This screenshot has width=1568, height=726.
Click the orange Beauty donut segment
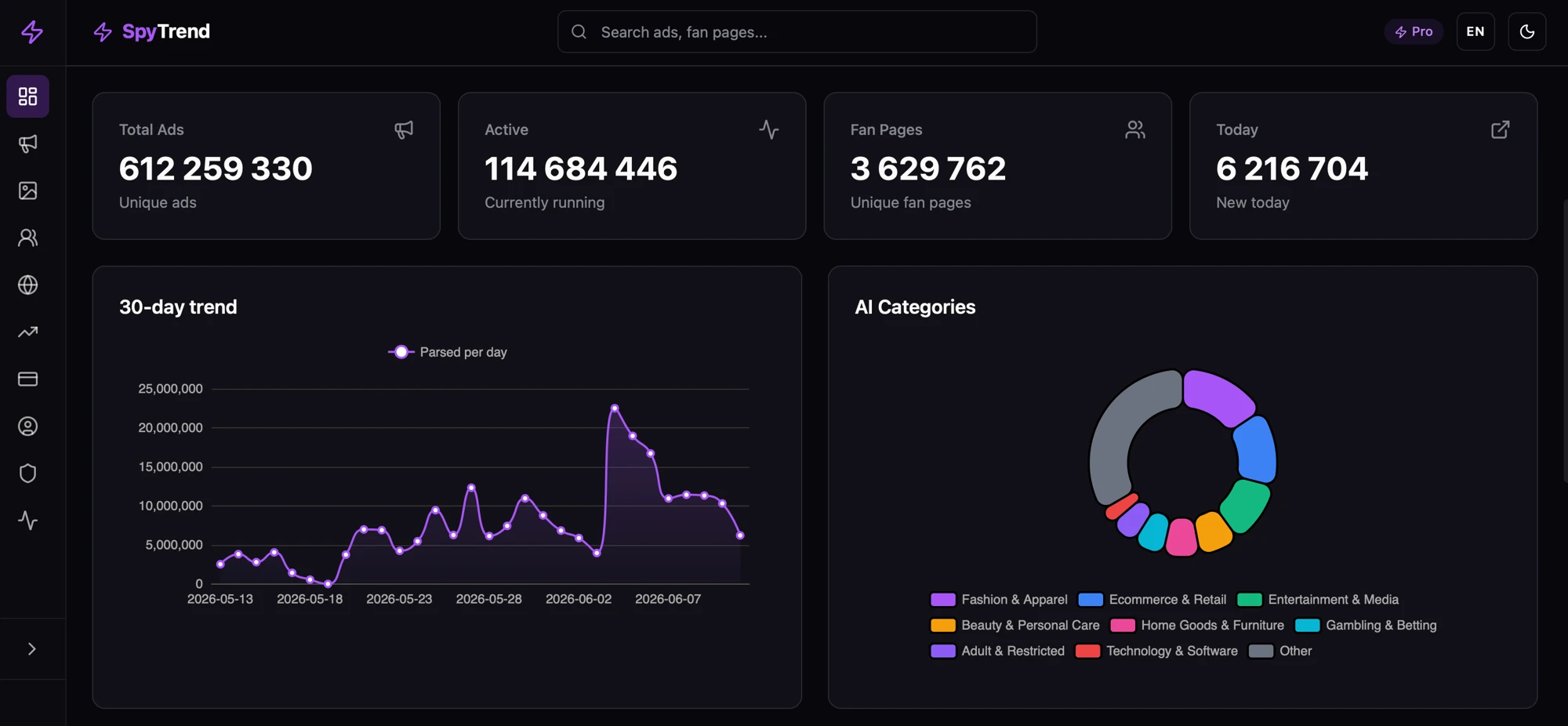click(x=1213, y=532)
